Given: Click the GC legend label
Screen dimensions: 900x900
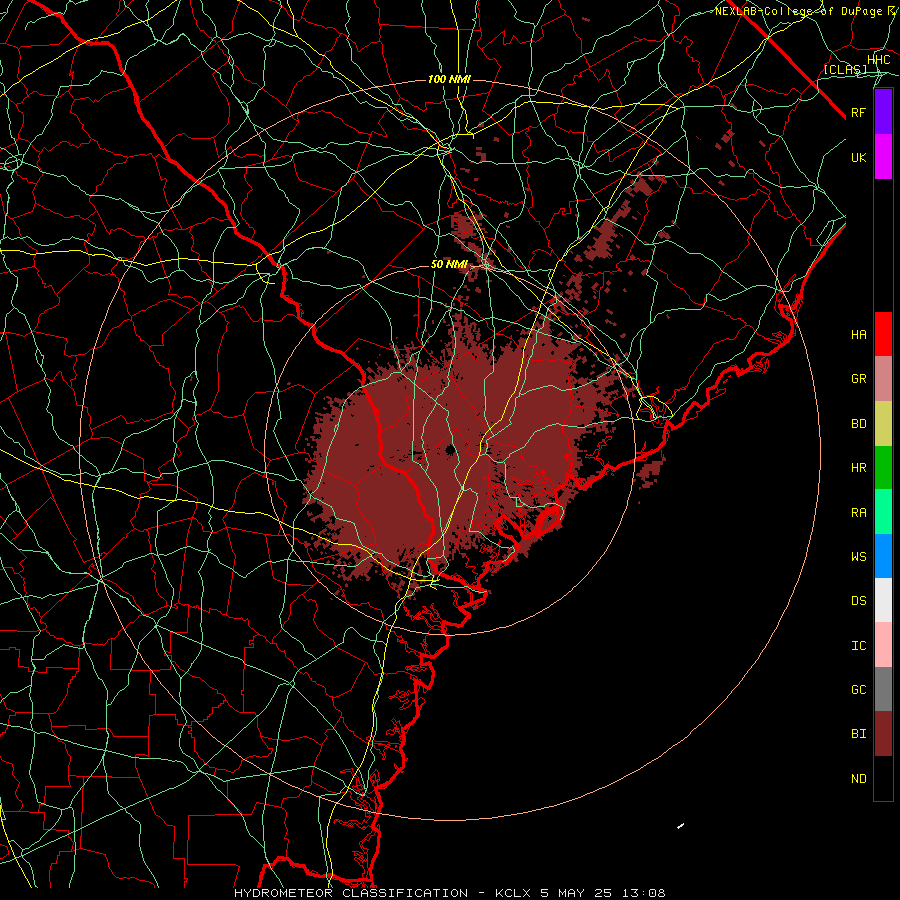Looking at the screenshot, I should coord(859,690).
